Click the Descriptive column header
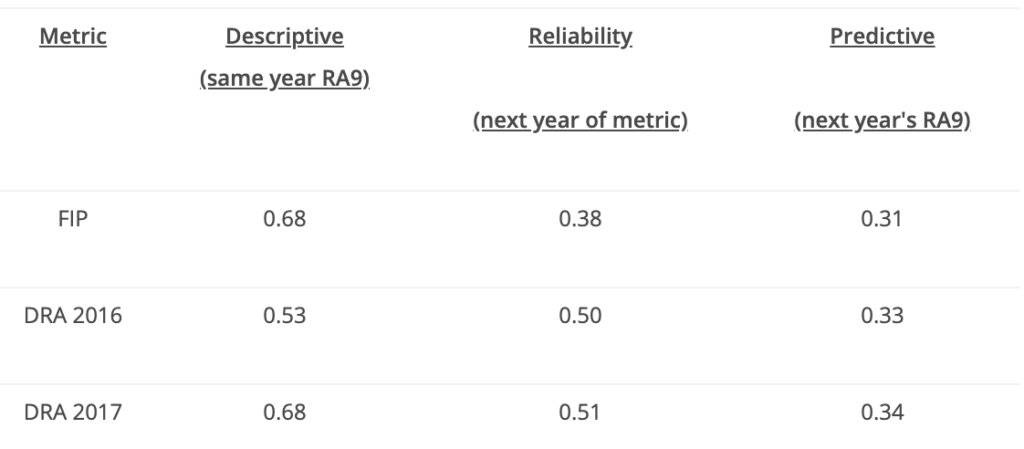Screen dimensions: 1024x449 (284, 36)
